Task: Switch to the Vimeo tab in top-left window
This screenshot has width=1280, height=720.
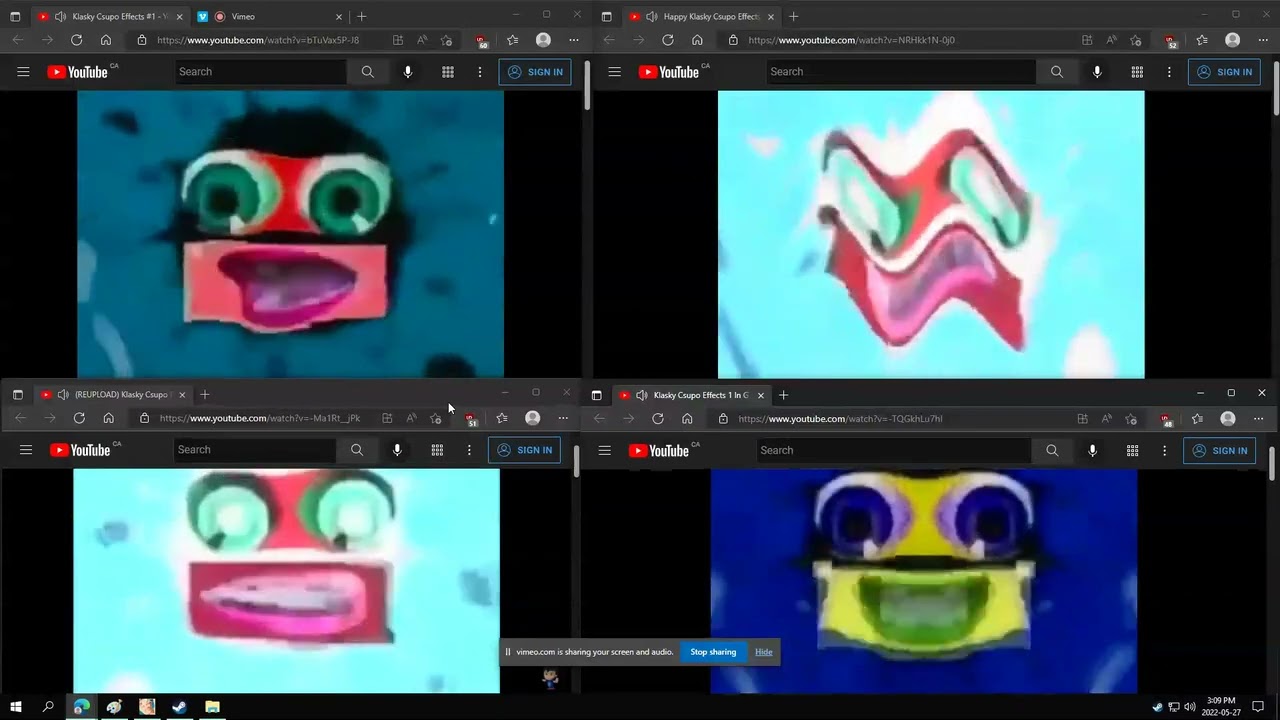Action: [243, 16]
